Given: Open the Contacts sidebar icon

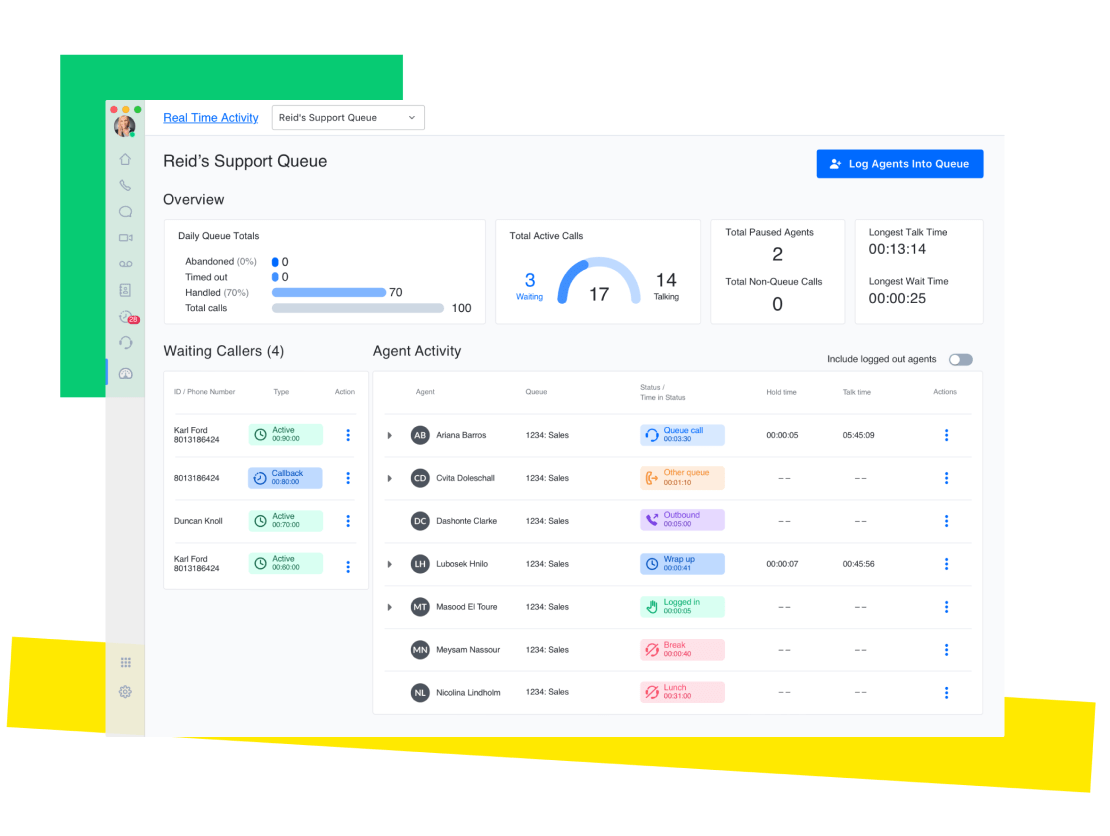Looking at the screenshot, I should pyautogui.click(x=125, y=290).
